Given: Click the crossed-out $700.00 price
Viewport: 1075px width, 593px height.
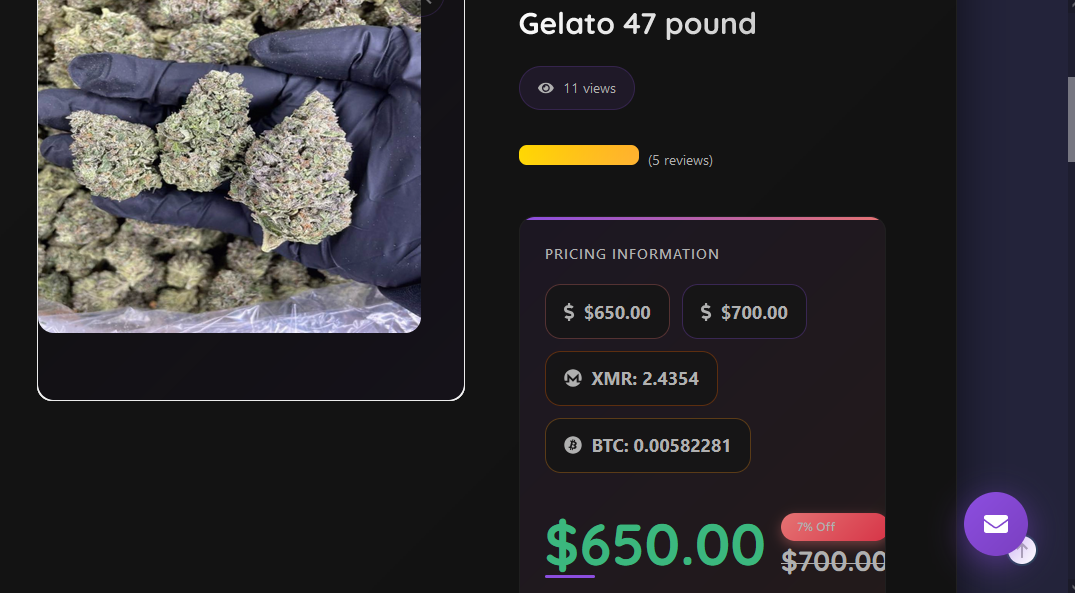Looking at the screenshot, I should tap(833, 562).
